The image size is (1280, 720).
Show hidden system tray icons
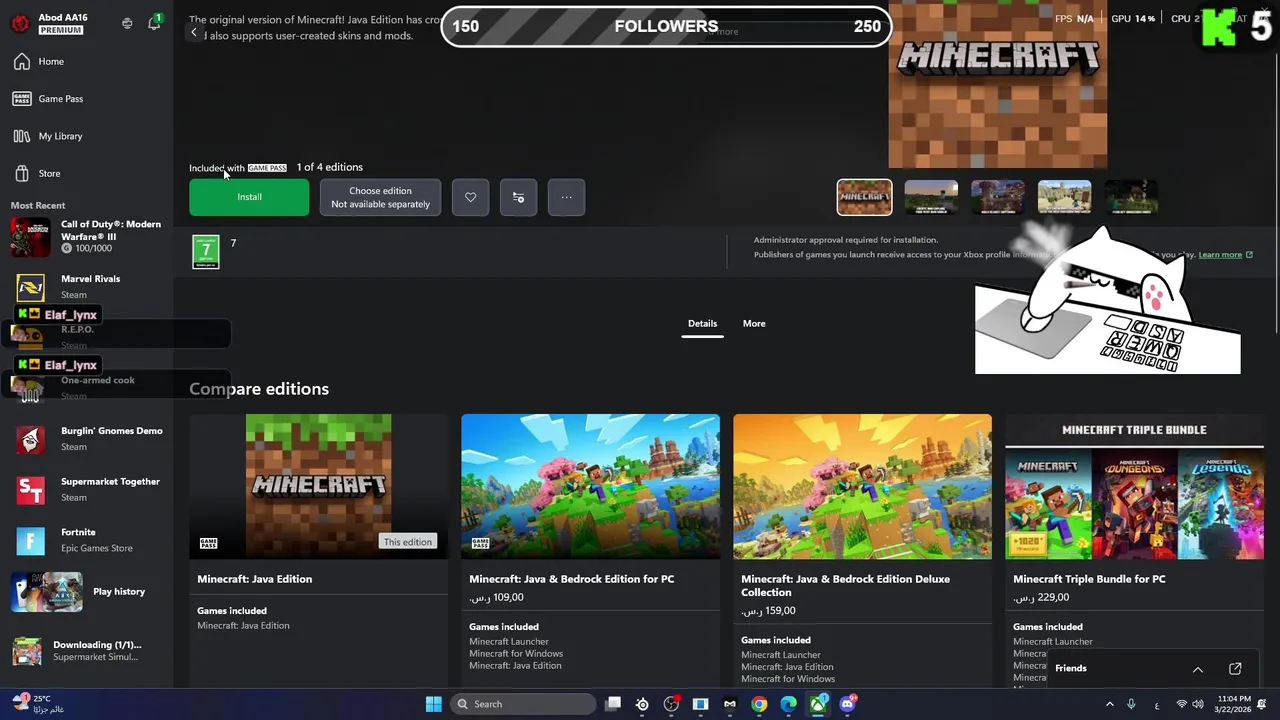point(1109,704)
